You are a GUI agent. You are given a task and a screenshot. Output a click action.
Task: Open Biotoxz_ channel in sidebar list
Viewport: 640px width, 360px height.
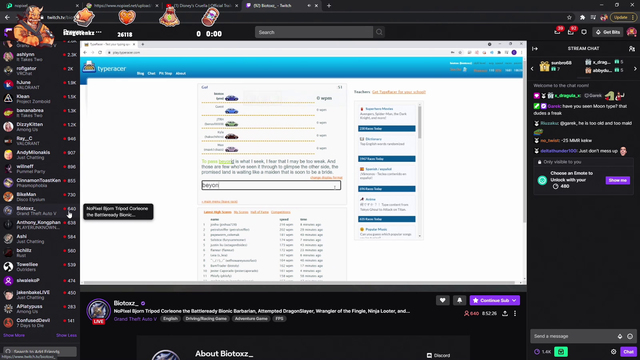coord(40,211)
